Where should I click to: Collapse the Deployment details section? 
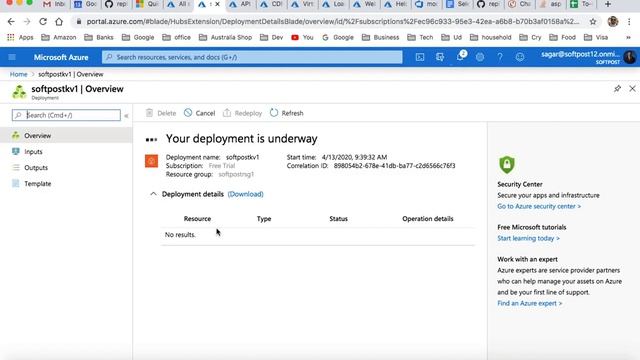pos(153,194)
